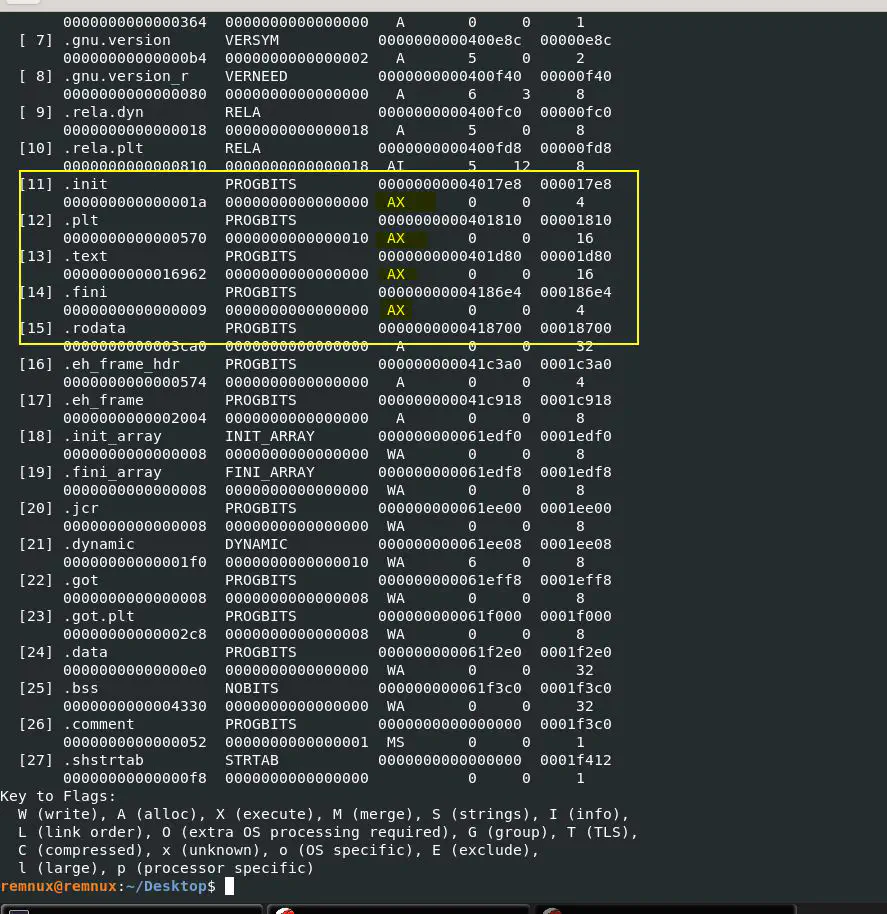The height and width of the screenshot is (914, 887).
Task: Click the .gnu.version_r section name
Action: tap(116, 76)
